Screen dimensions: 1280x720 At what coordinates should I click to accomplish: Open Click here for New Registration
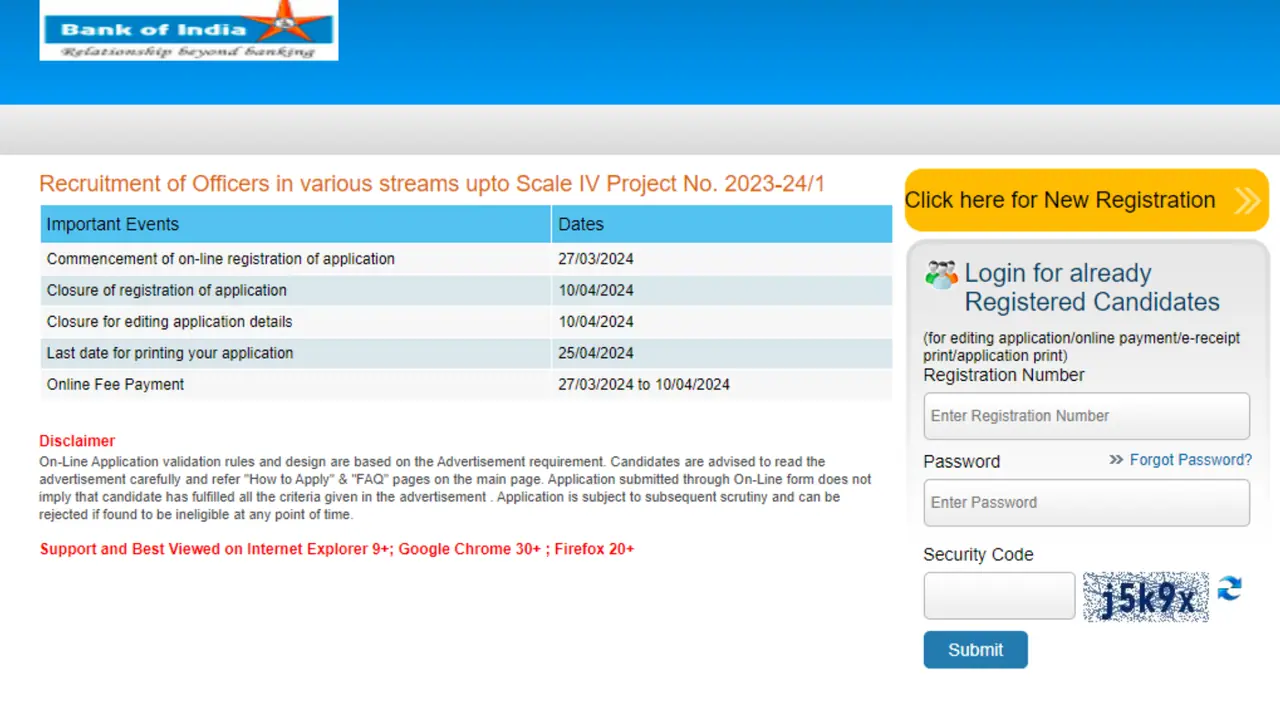tap(1060, 200)
